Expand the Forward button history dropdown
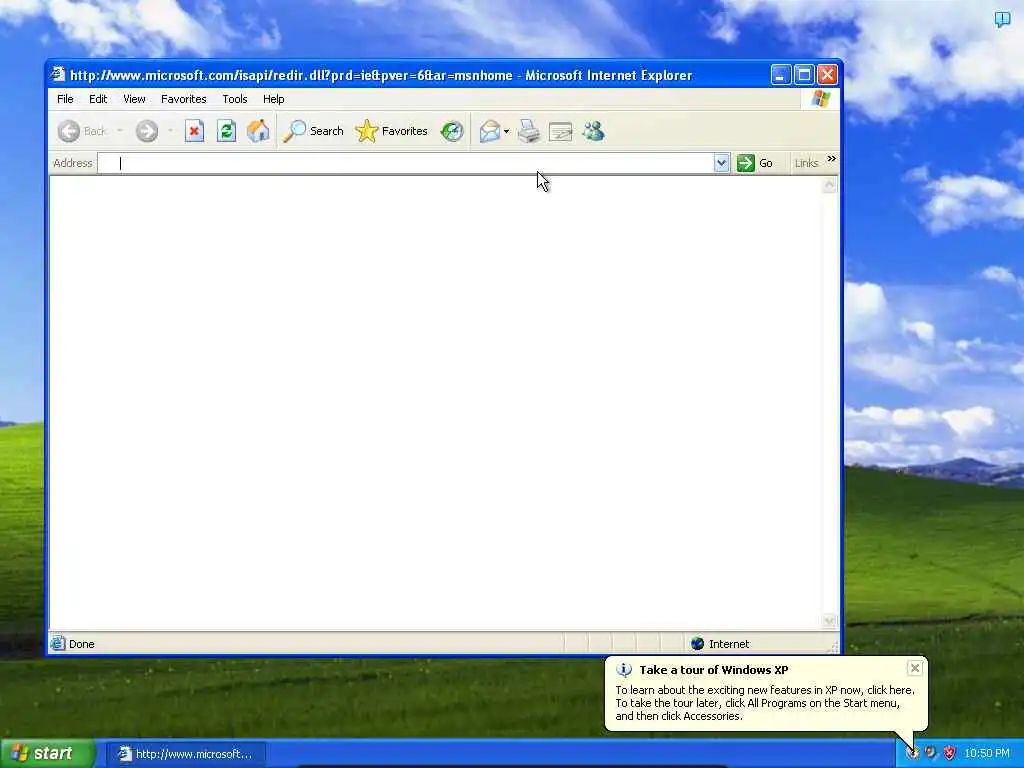Viewport: 1024px width, 768px height. 170,131
